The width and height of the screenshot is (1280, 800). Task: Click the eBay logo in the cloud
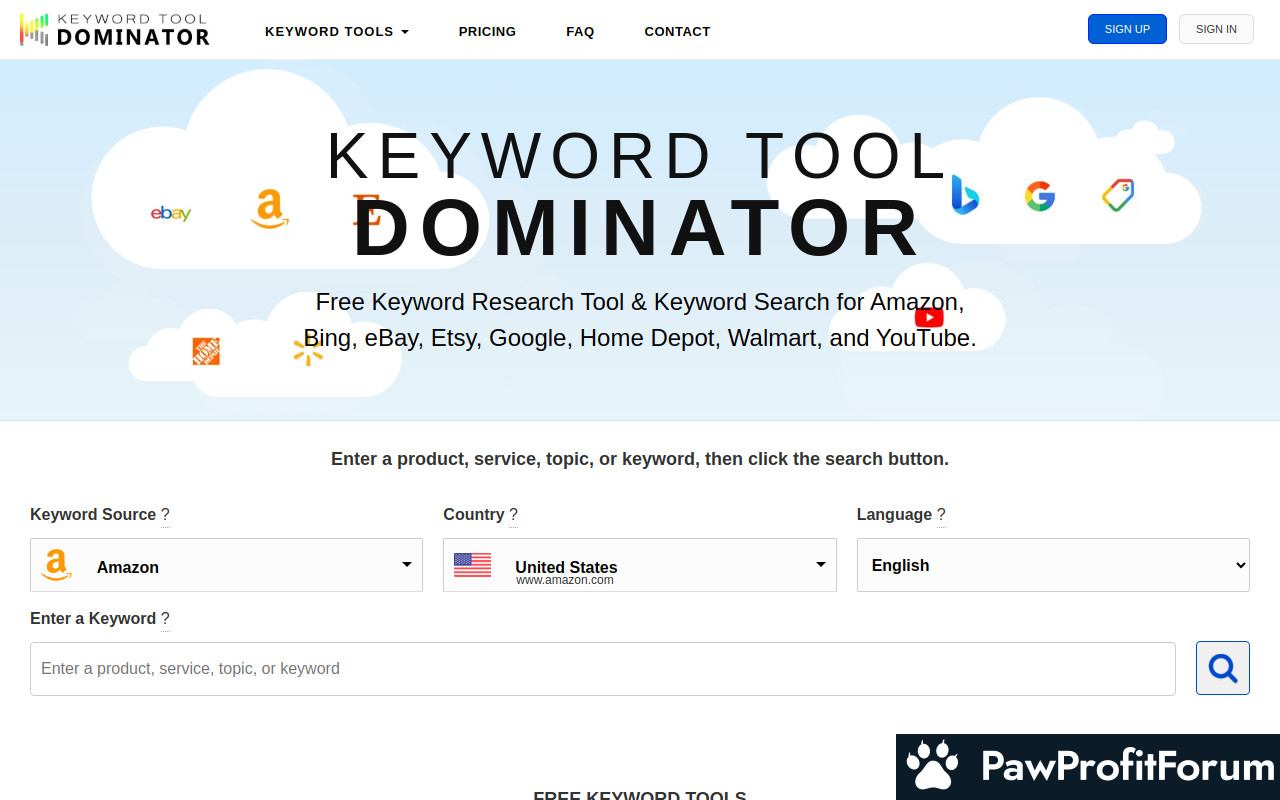pos(171,213)
